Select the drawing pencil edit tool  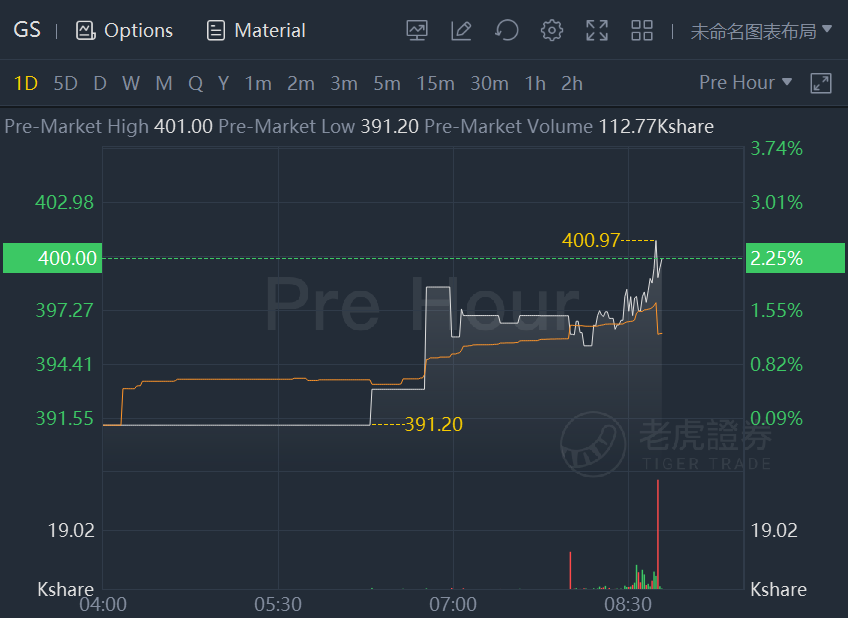coord(461,30)
